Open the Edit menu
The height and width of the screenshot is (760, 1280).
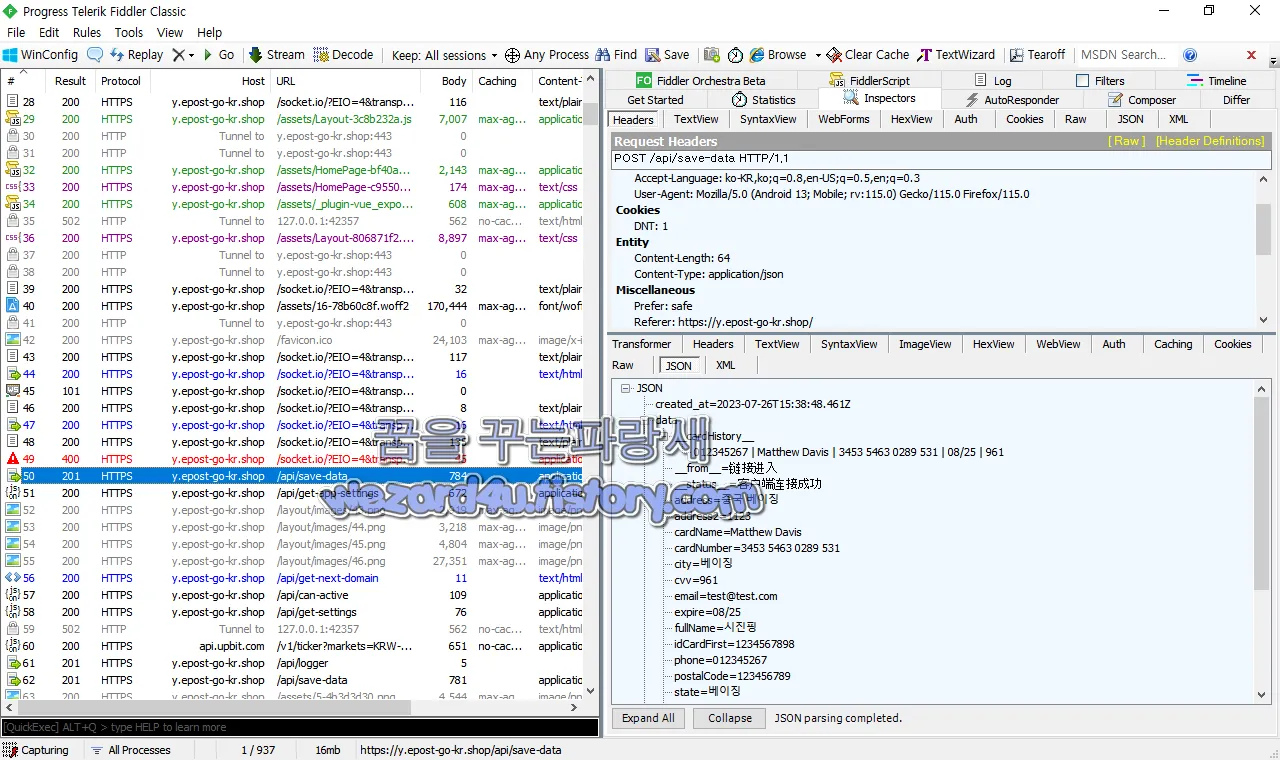coord(49,32)
